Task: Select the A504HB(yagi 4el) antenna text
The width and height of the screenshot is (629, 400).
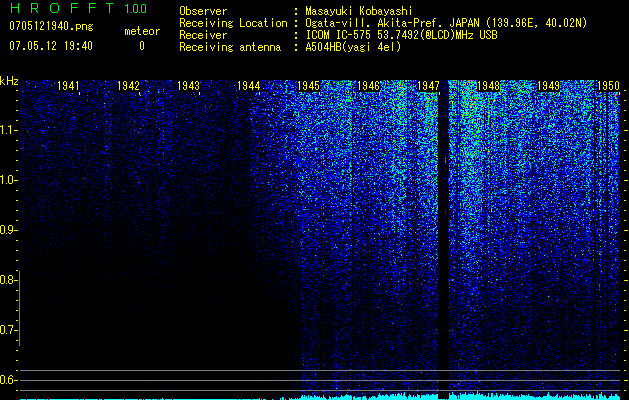Action: point(353,47)
